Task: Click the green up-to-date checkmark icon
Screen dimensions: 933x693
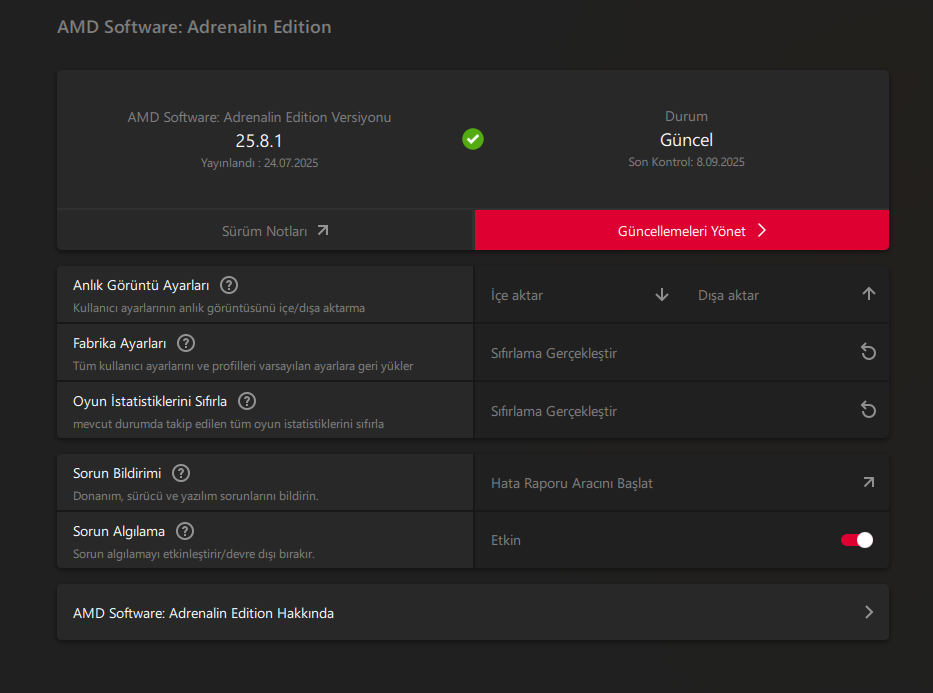Action: (473, 139)
